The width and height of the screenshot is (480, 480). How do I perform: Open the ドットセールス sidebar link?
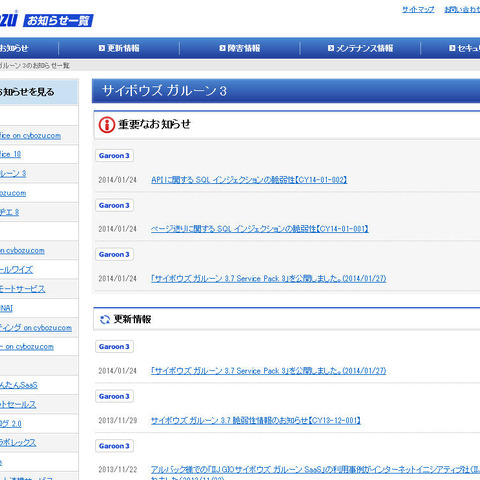click(x=18, y=405)
